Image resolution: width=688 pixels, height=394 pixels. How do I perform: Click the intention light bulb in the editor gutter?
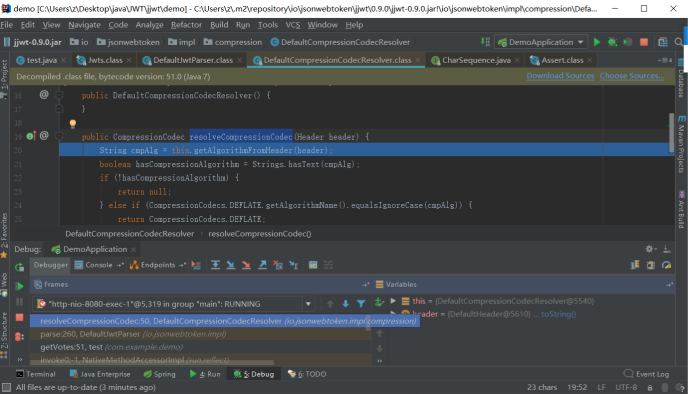73,124
